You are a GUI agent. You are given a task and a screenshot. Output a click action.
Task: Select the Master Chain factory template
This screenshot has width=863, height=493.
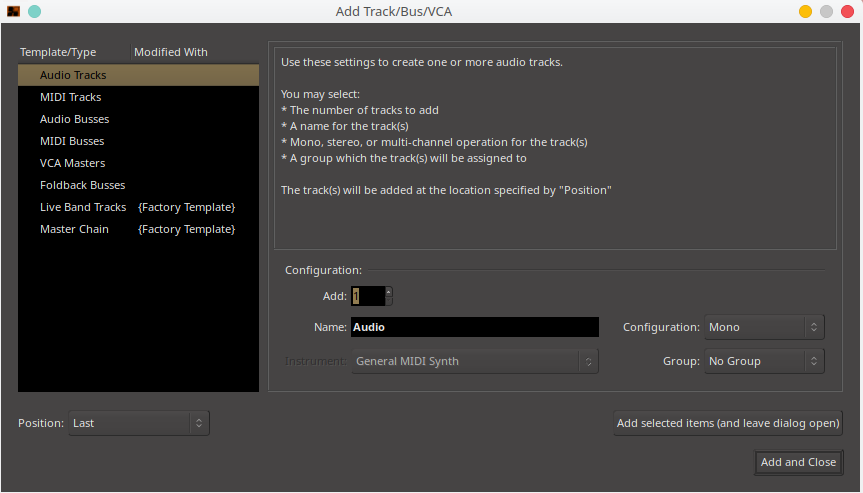74,229
